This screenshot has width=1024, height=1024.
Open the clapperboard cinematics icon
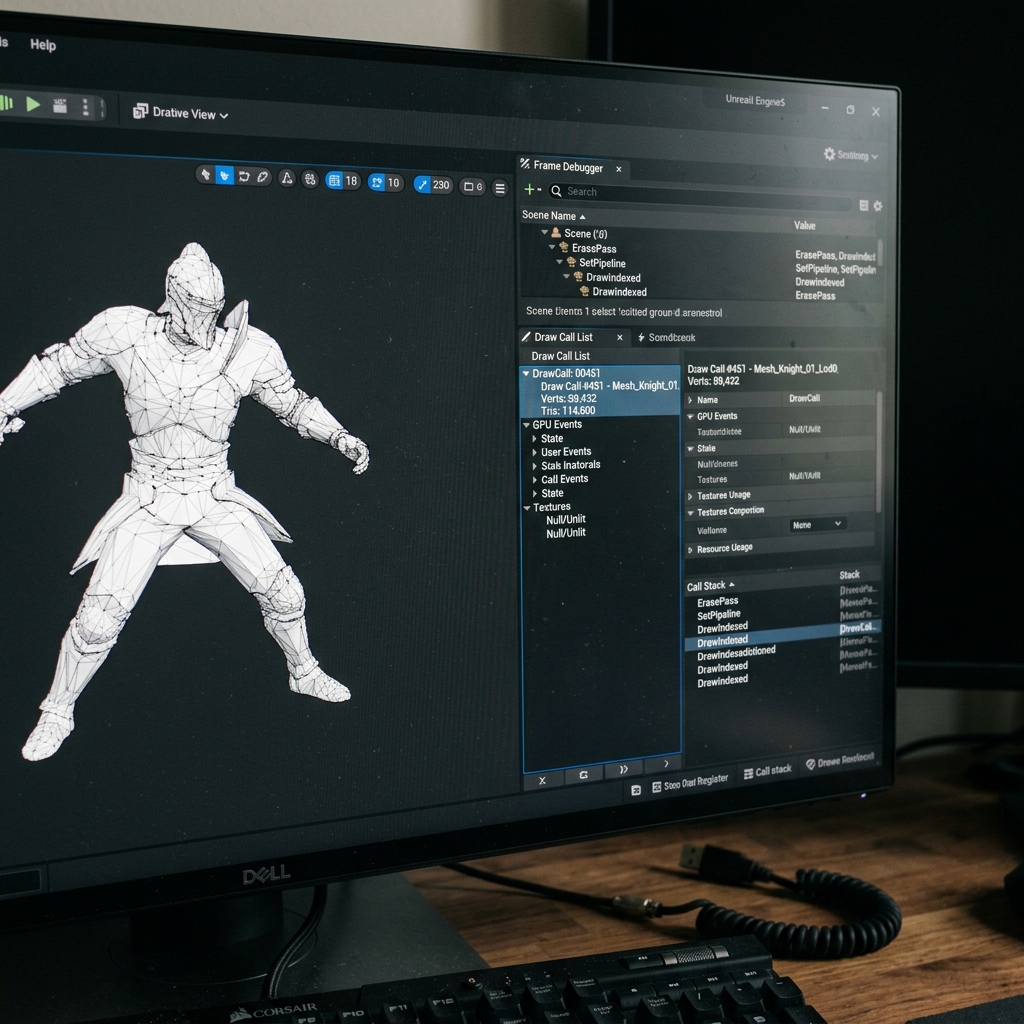click(x=59, y=106)
